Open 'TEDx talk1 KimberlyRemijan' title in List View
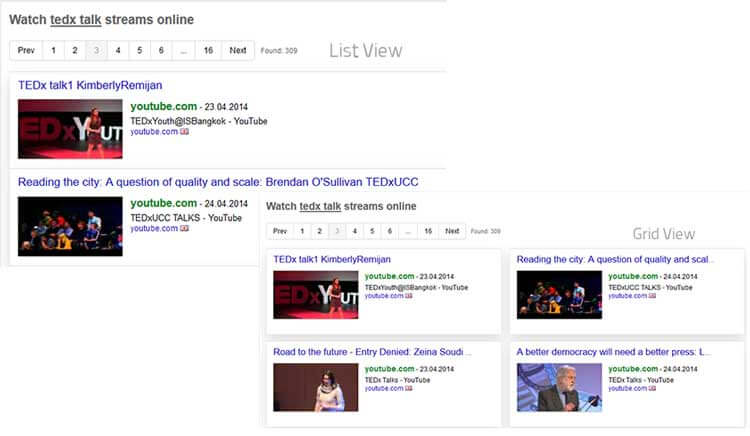The height and width of the screenshot is (436, 750). click(x=90, y=85)
